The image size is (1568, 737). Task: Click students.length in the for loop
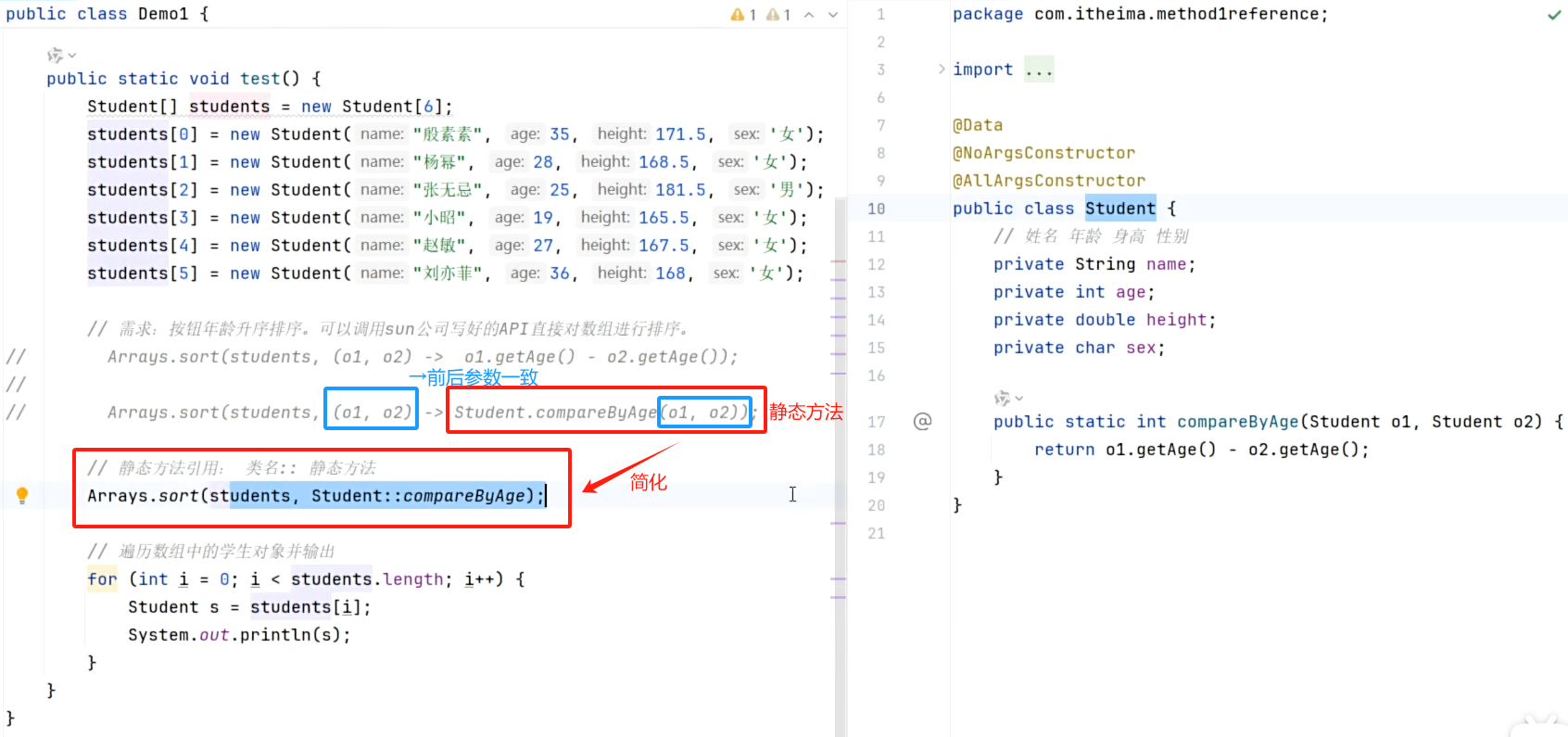pos(367,579)
